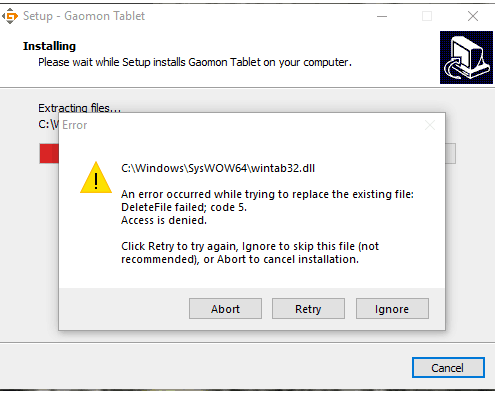The image size is (495, 394).
Task: Click the 'Access is denied.' message line
Action: [x=164, y=220]
